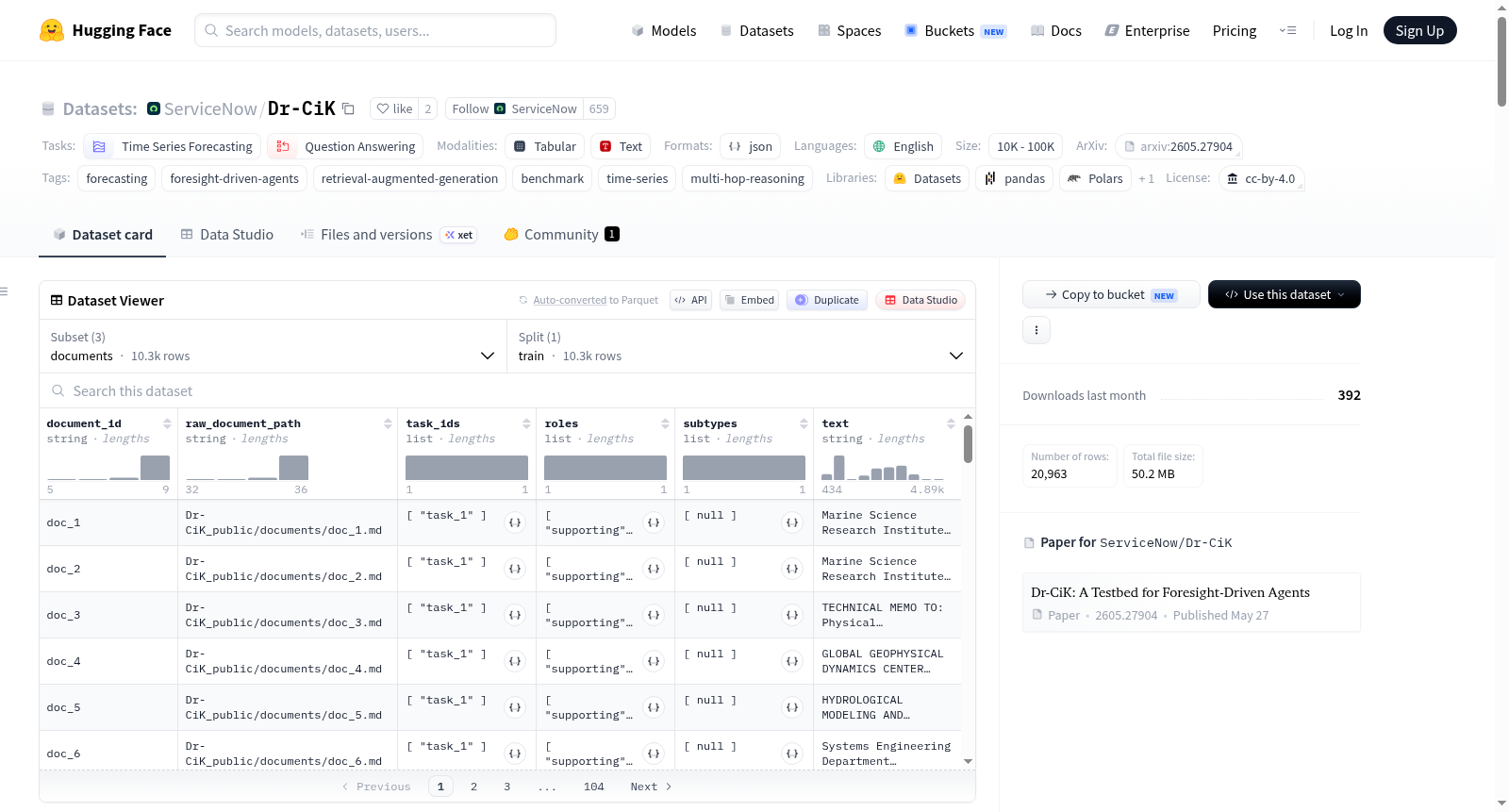1509x812 pixels.
Task: Open Enterprise in top navigation
Action: [1147, 30]
